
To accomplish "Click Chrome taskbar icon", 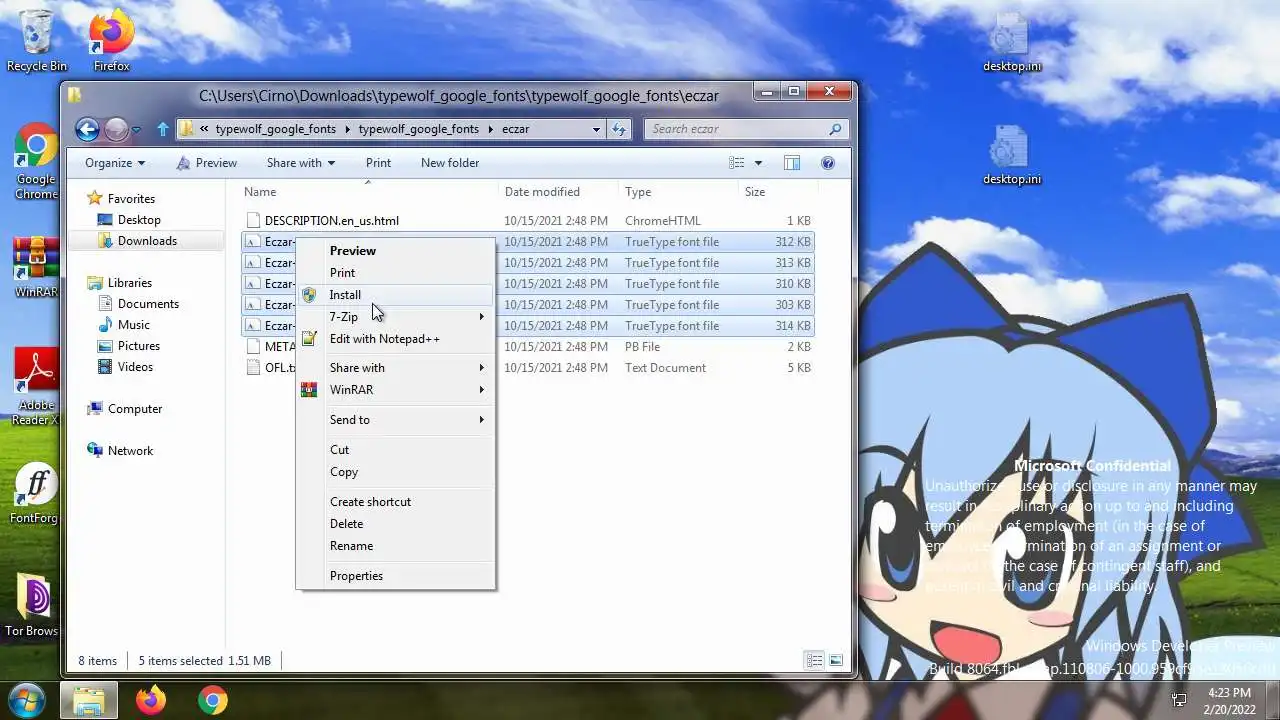I will [212, 700].
